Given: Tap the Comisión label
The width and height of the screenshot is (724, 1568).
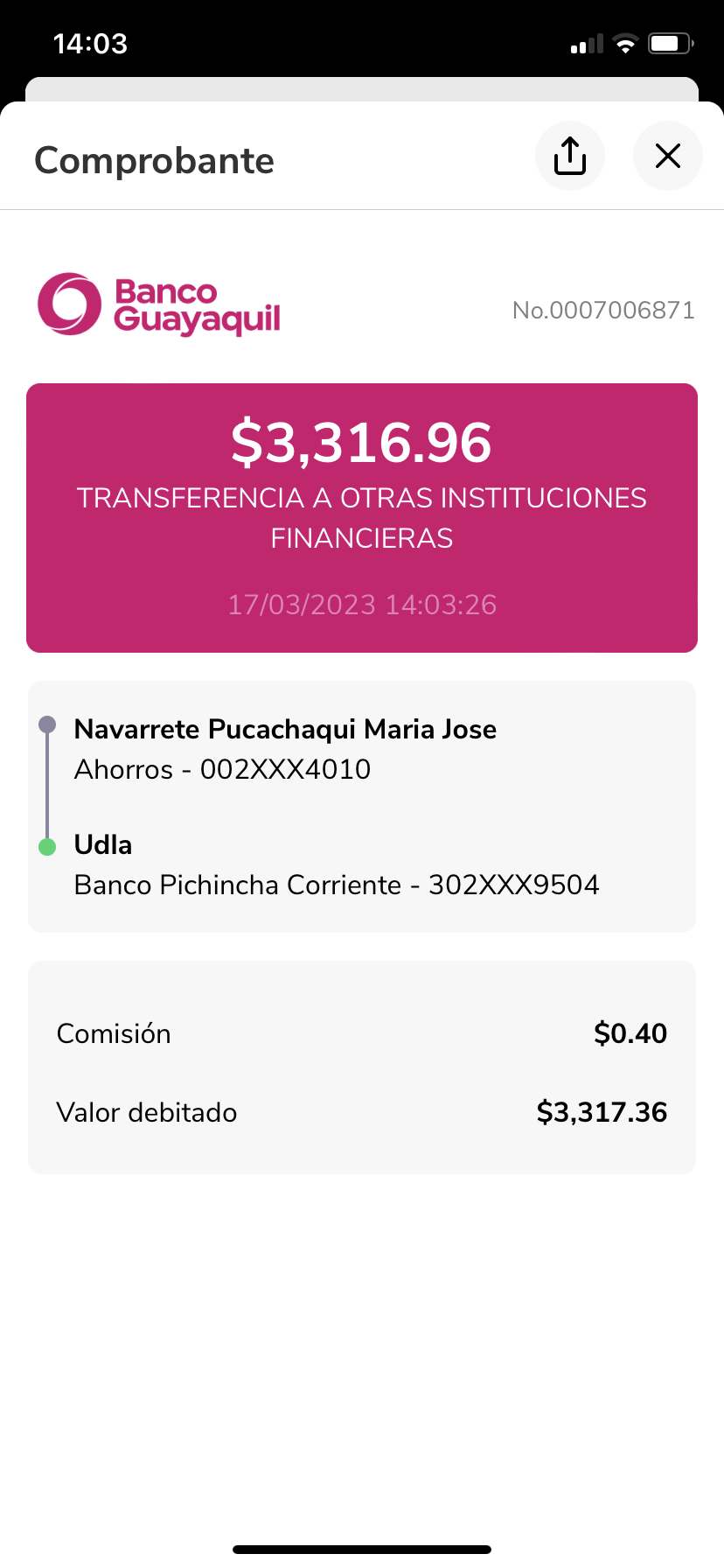Looking at the screenshot, I should pyautogui.click(x=114, y=1033).
